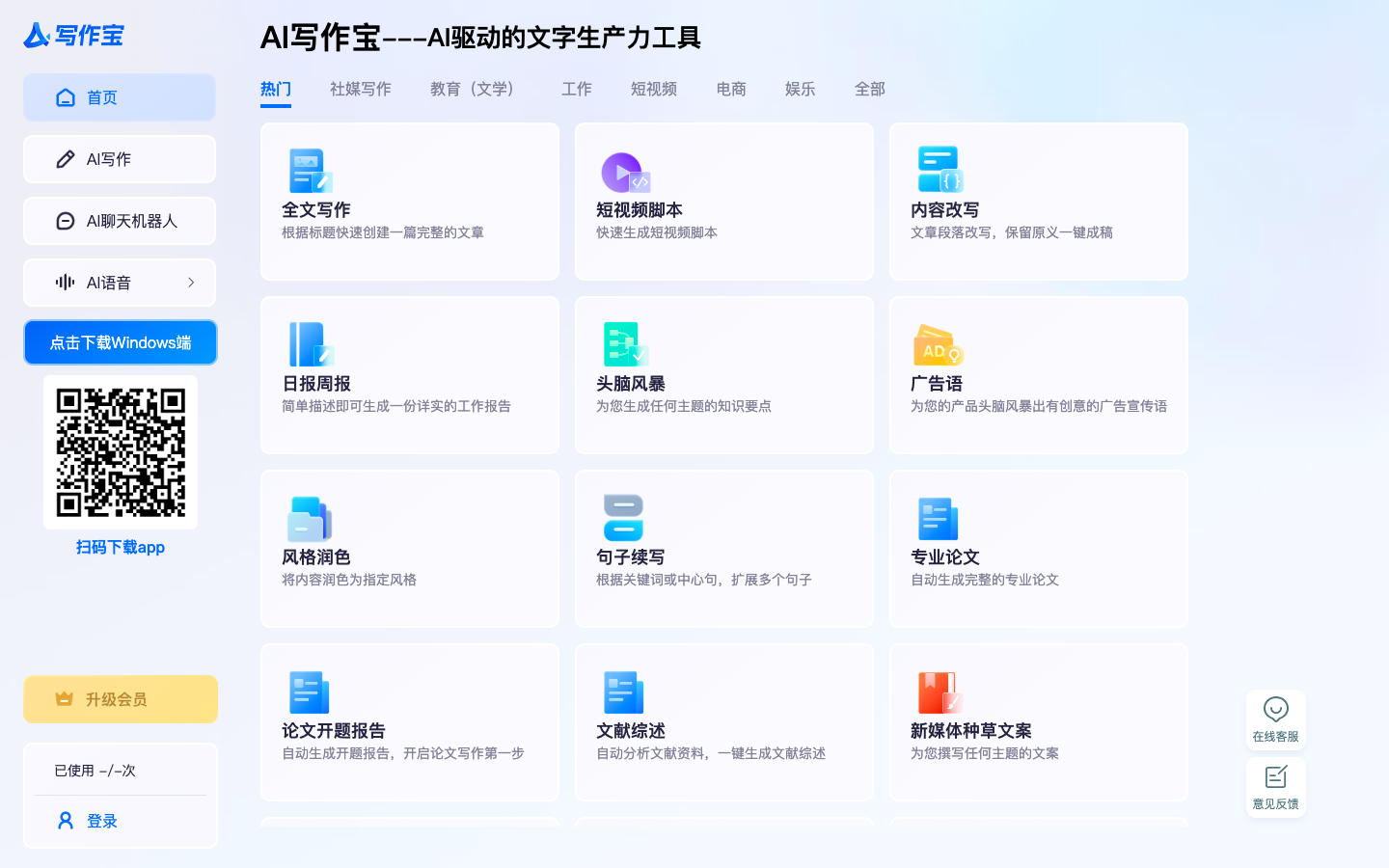Switch to the 全部 tab
This screenshot has width=1389, height=868.
[x=870, y=89]
